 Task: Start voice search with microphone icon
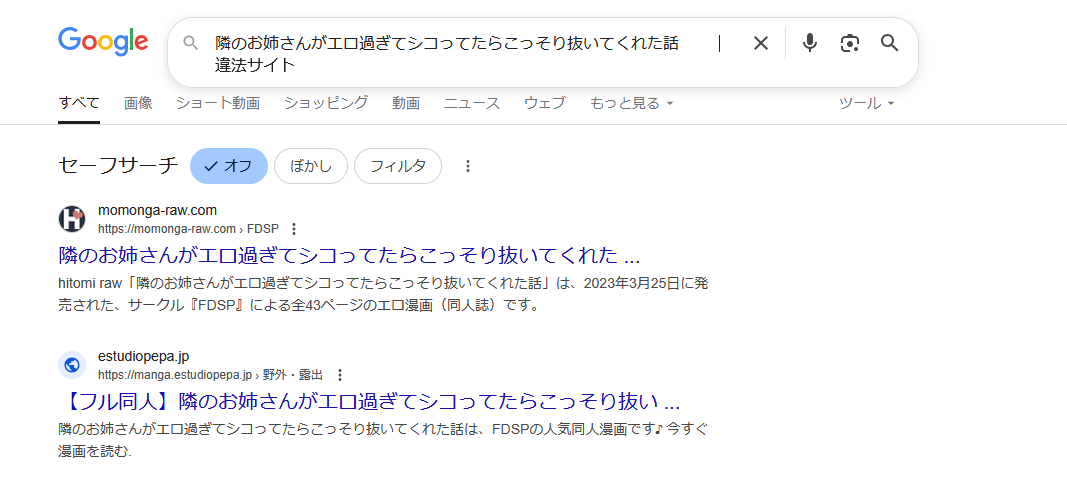[809, 44]
